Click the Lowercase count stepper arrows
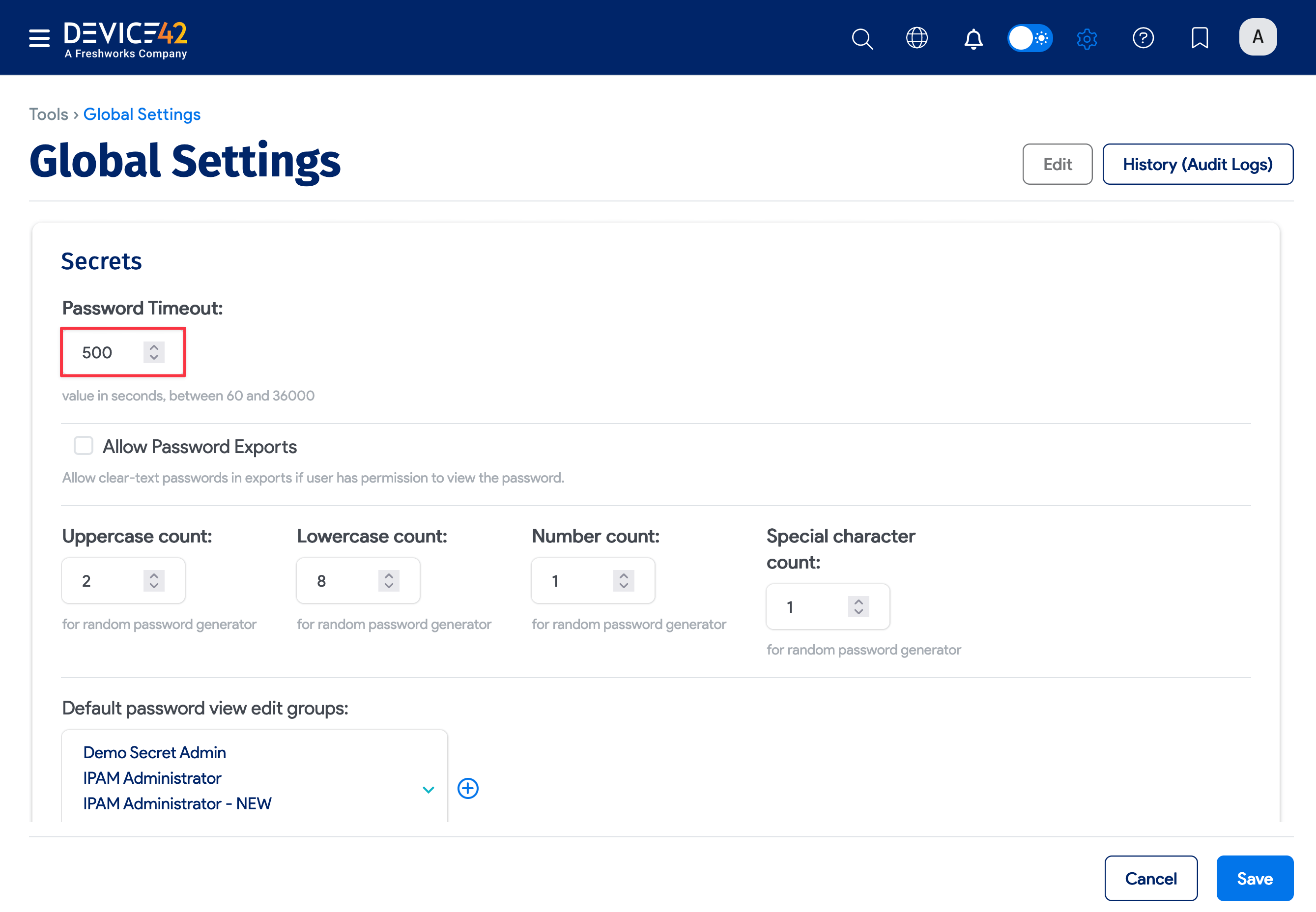The width and height of the screenshot is (1316, 912). click(x=389, y=581)
